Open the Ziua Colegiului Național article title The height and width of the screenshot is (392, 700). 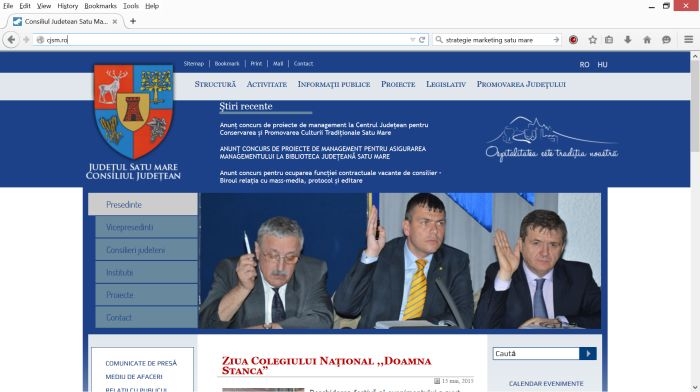coord(326,366)
